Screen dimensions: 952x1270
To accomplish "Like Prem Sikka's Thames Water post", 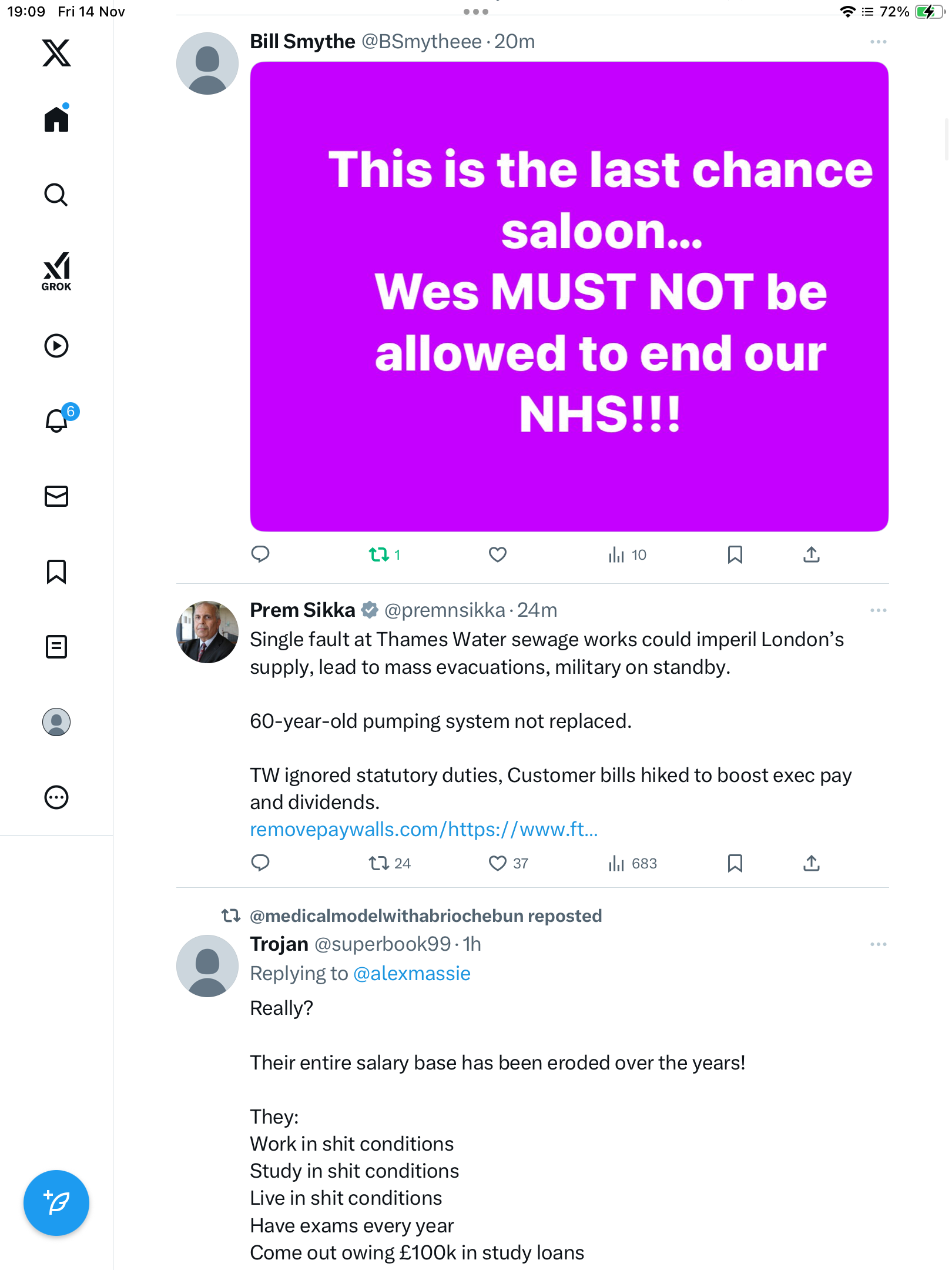I will click(497, 863).
